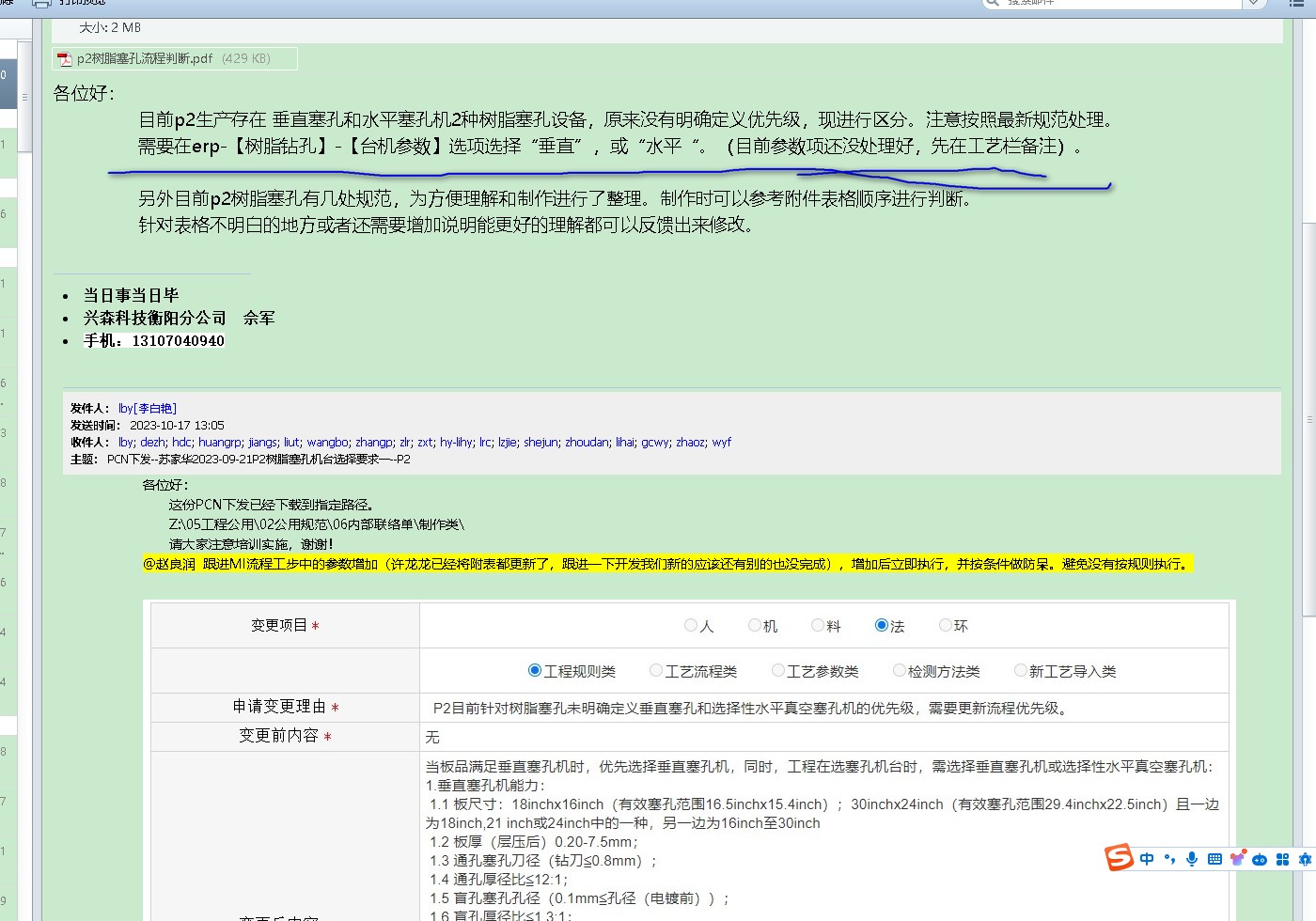The height and width of the screenshot is (921, 1316).
Task: Click recipient hdc in the 收件人 list
Action: point(182,442)
